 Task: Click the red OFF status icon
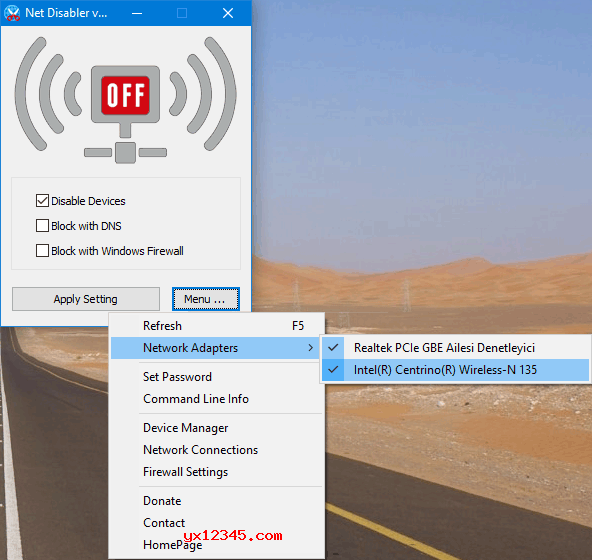pos(125,95)
